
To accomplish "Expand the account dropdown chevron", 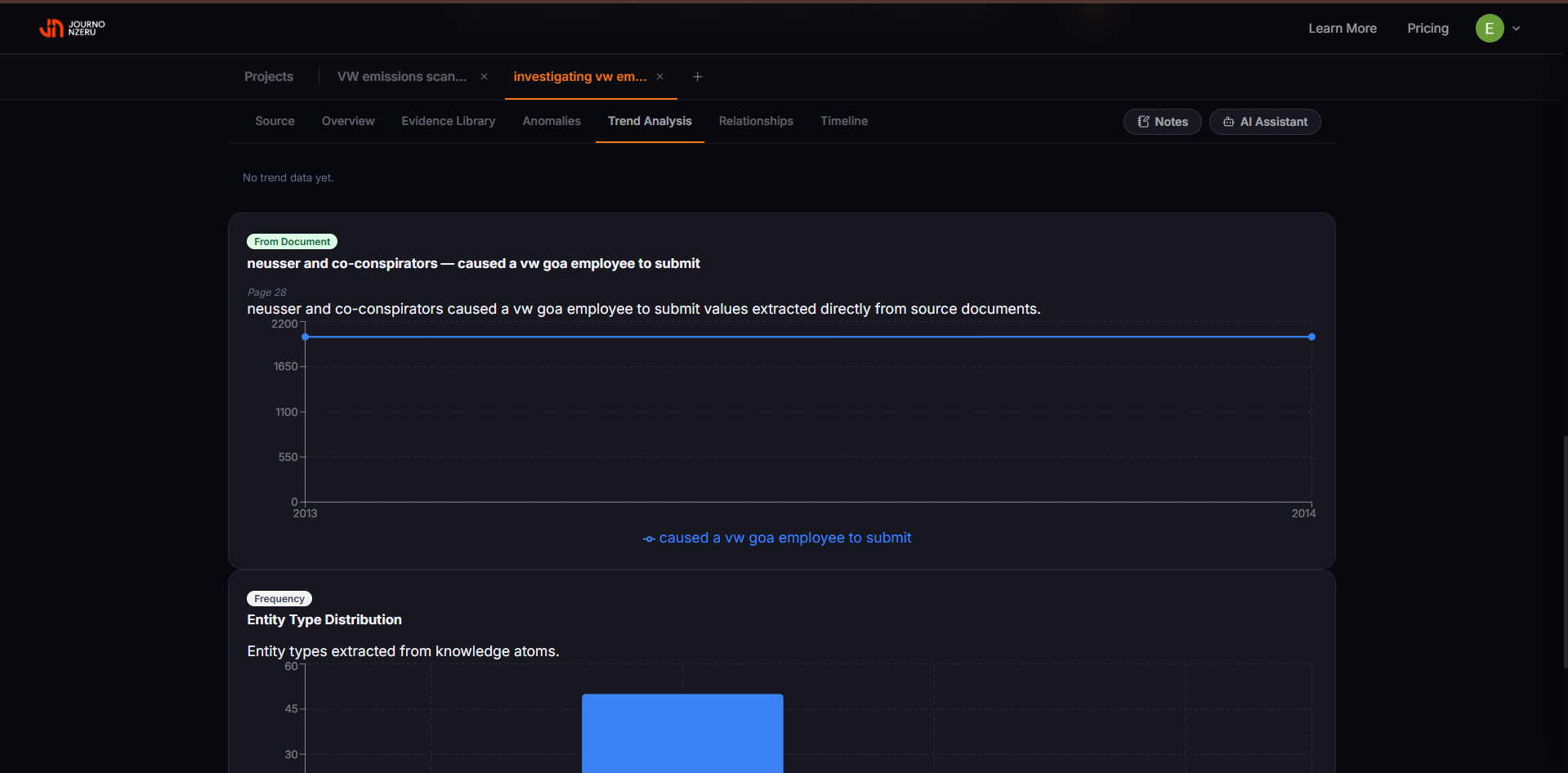I will [x=1517, y=29].
